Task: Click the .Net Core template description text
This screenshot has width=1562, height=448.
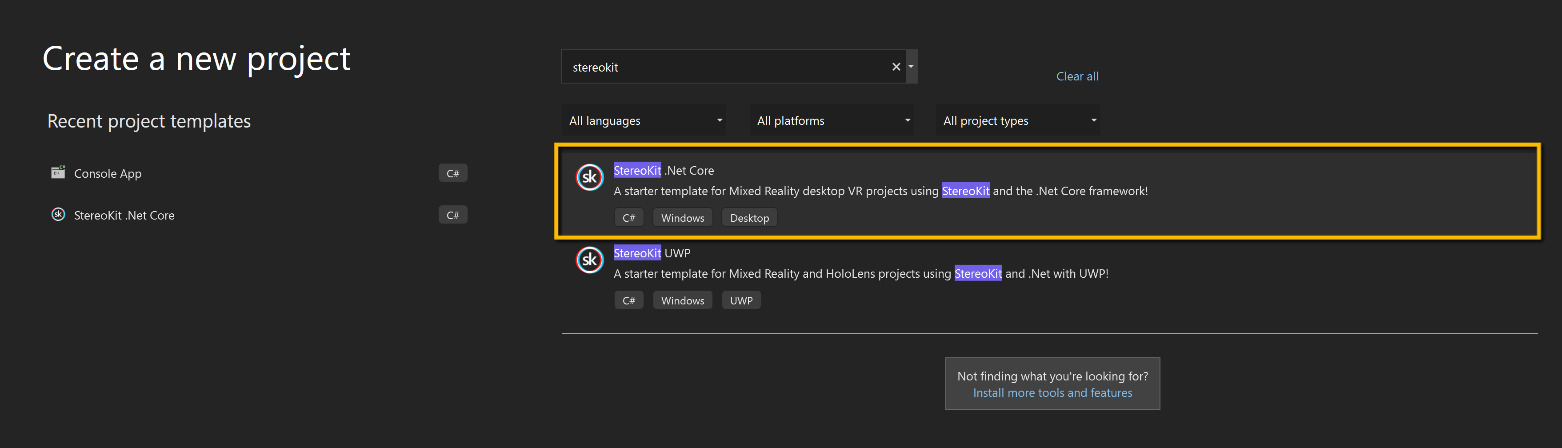Action: [881, 190]
